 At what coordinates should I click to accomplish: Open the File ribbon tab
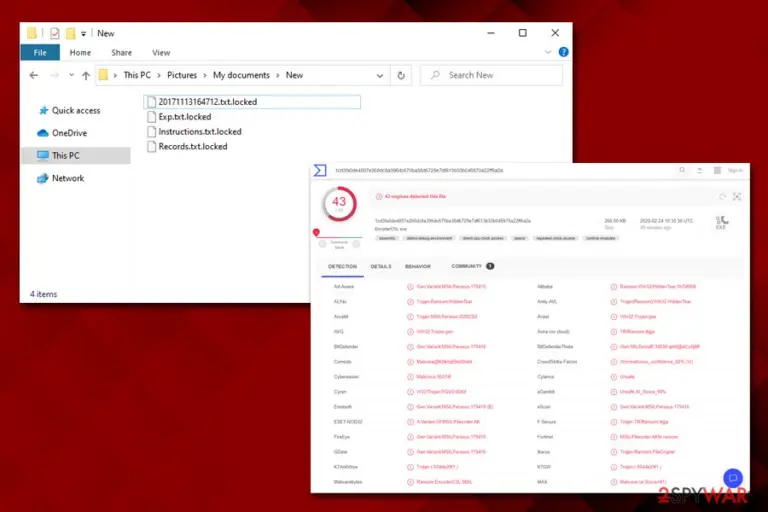40,52
